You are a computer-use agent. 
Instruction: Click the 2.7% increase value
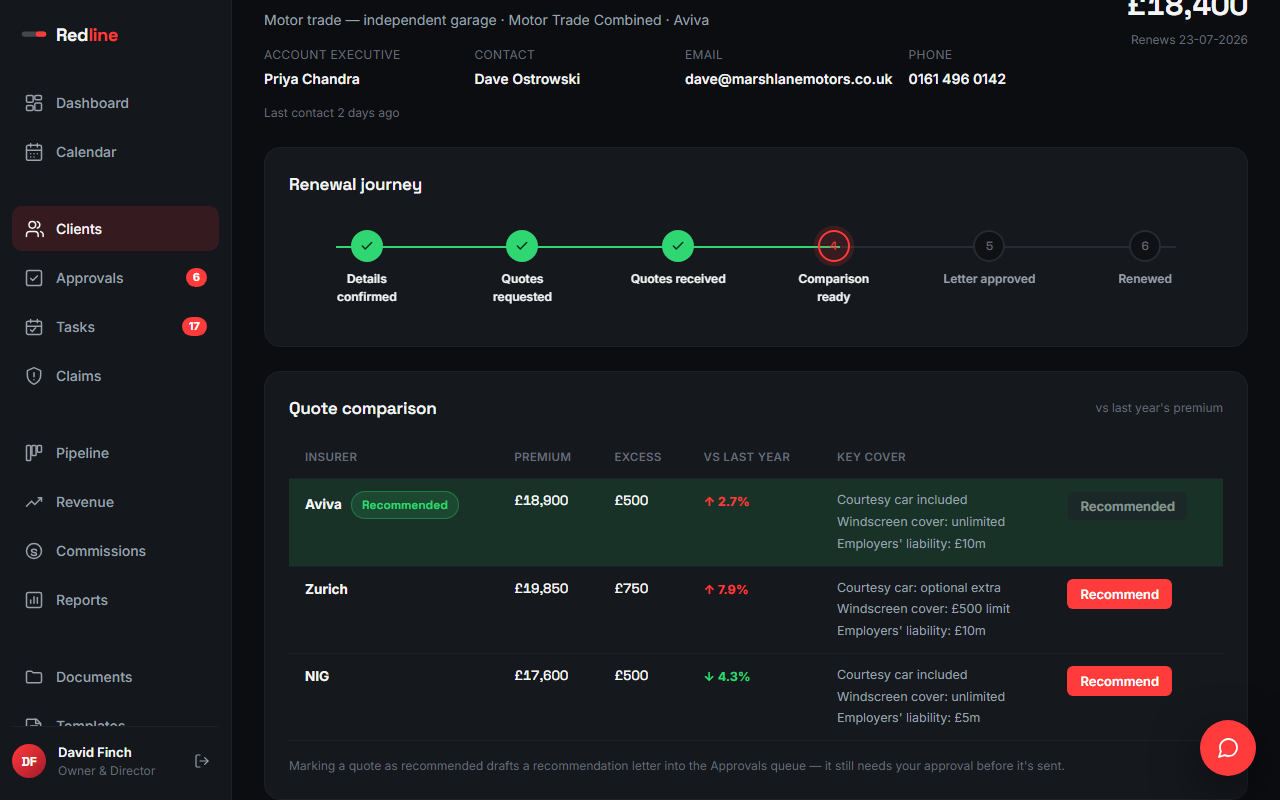727,501
